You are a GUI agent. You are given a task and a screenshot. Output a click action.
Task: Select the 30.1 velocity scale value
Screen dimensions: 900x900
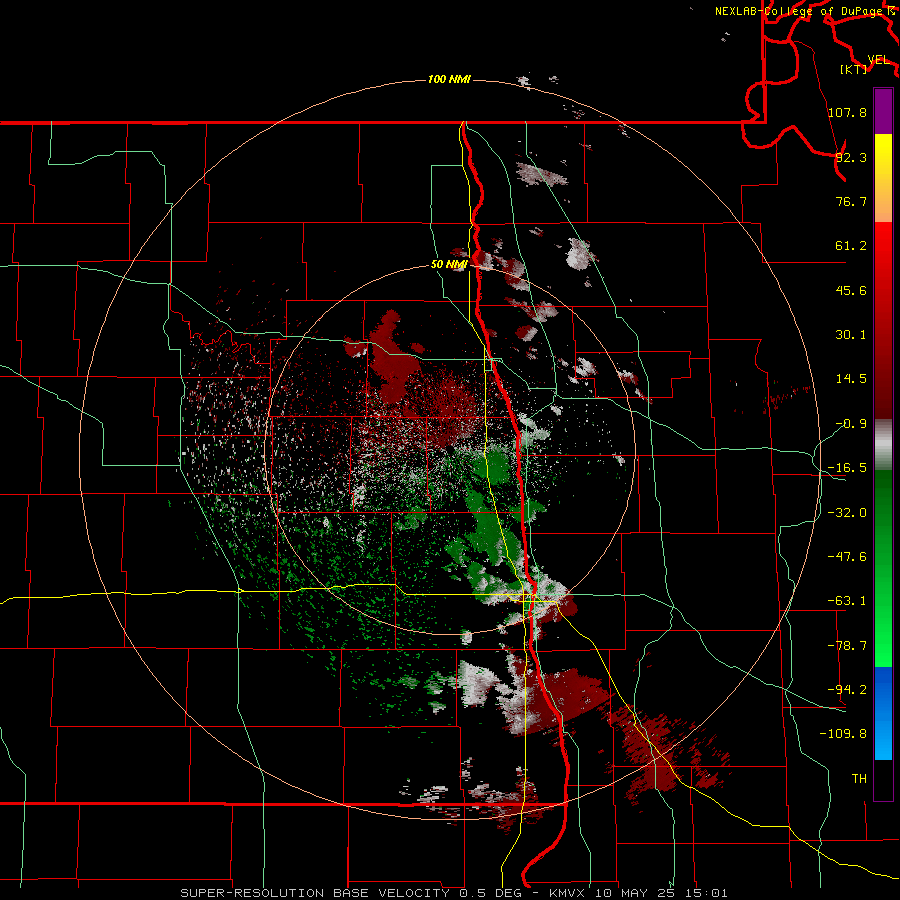[851, 335]
